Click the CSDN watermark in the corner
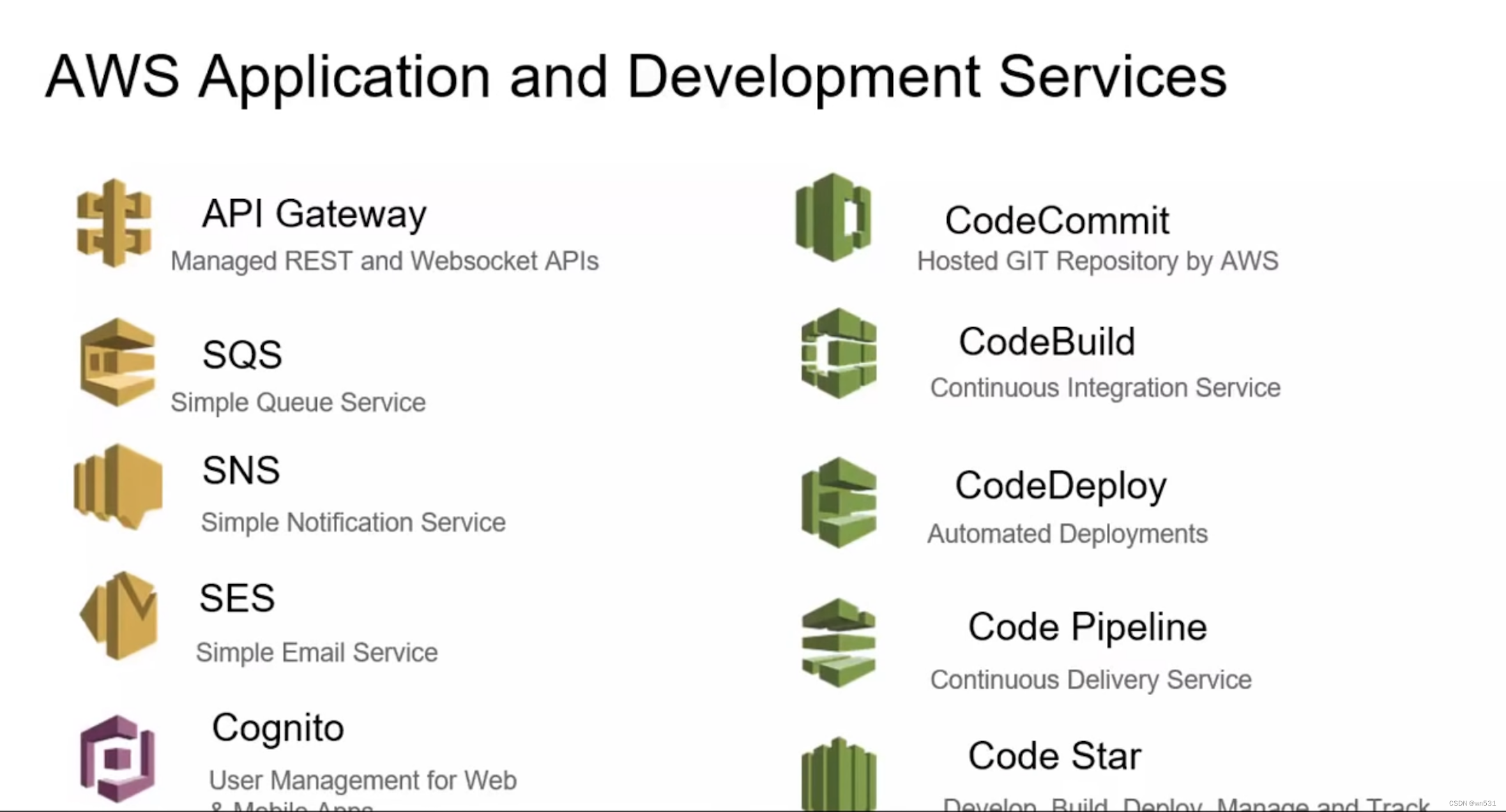This screenshot has width=1506, height=812. (1472, 803)
